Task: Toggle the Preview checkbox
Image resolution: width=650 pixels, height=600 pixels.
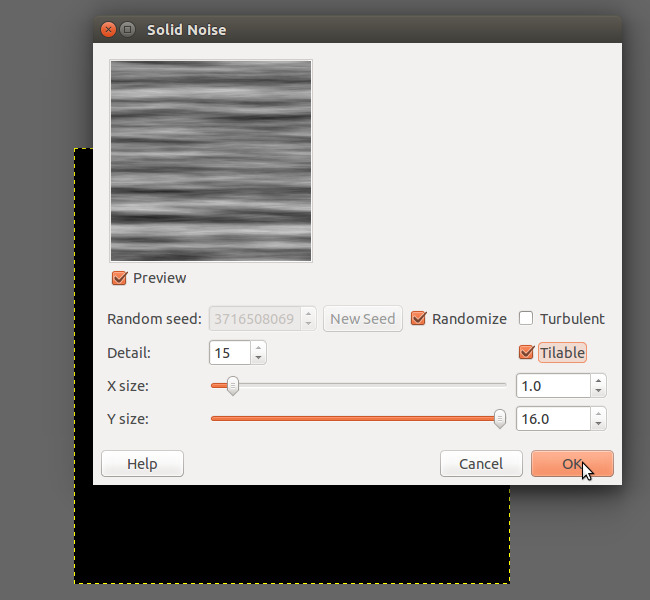Action: coord(119,278)
